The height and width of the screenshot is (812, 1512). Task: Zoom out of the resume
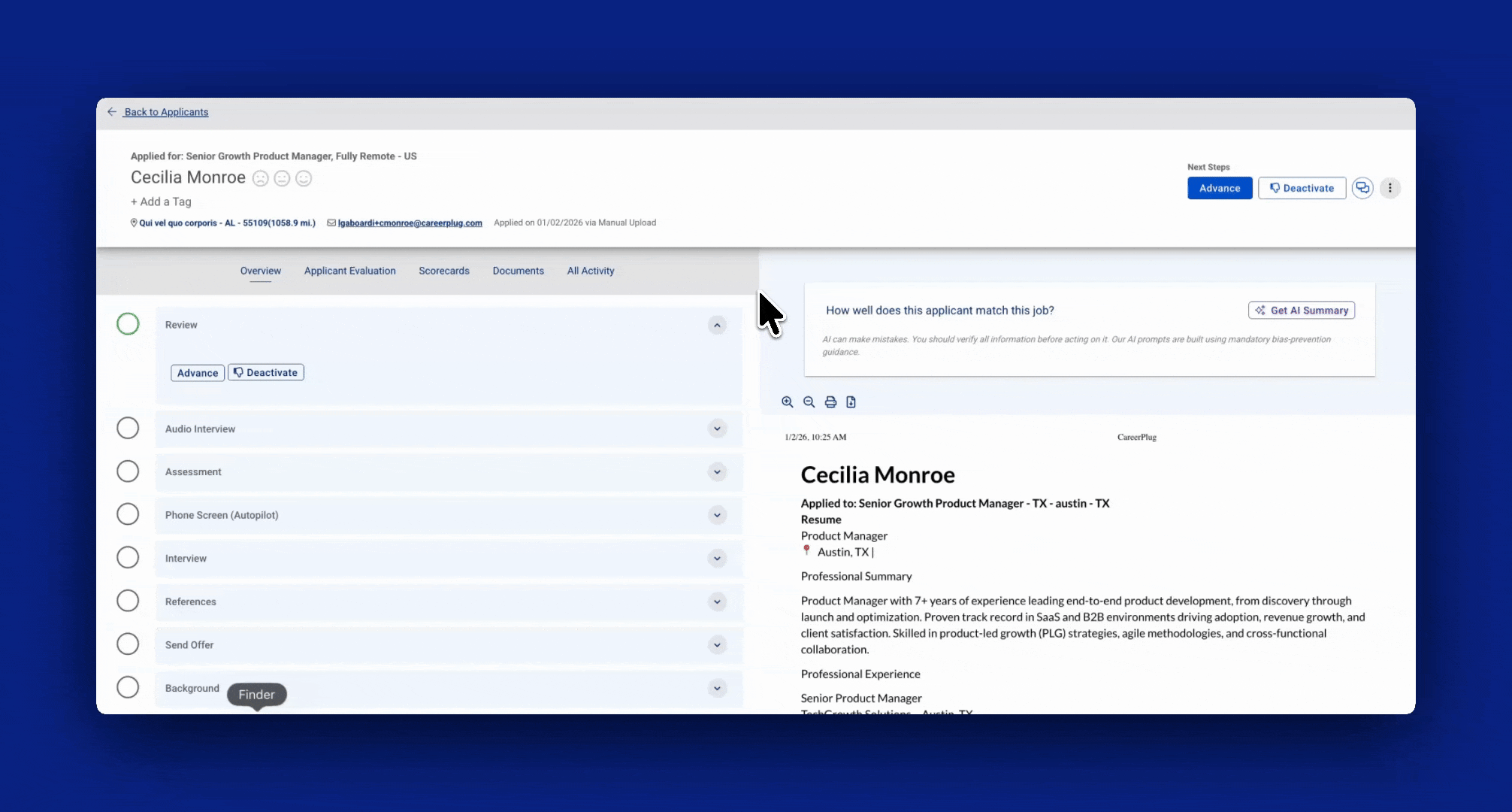[x=809, y=402]
